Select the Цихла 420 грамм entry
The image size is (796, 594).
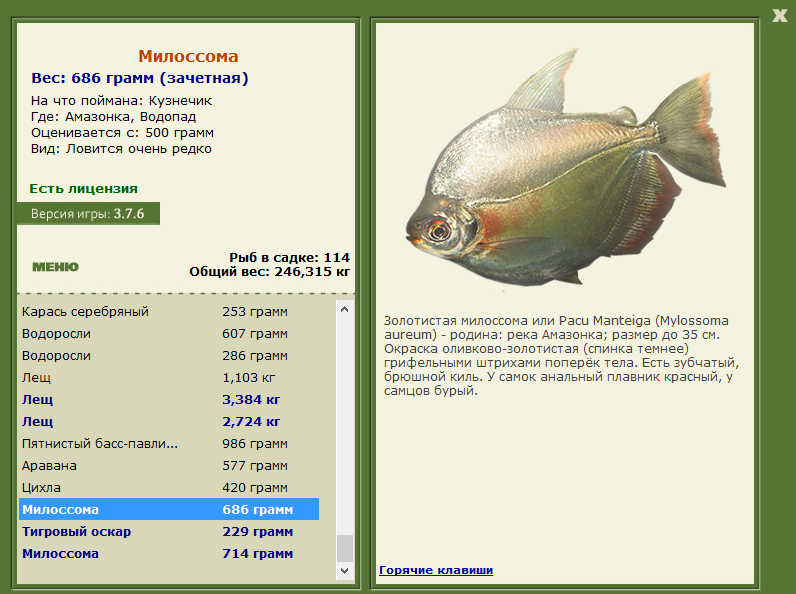tap(169, 487)
